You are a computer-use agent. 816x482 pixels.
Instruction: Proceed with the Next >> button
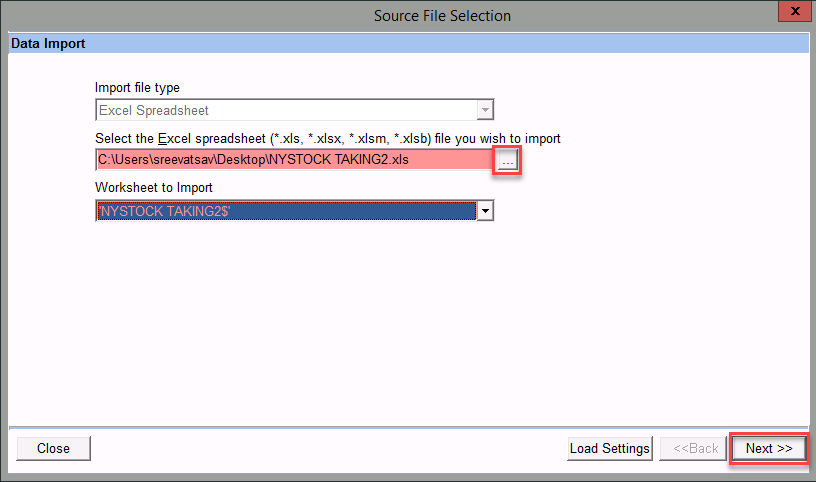tap(768, 448)
